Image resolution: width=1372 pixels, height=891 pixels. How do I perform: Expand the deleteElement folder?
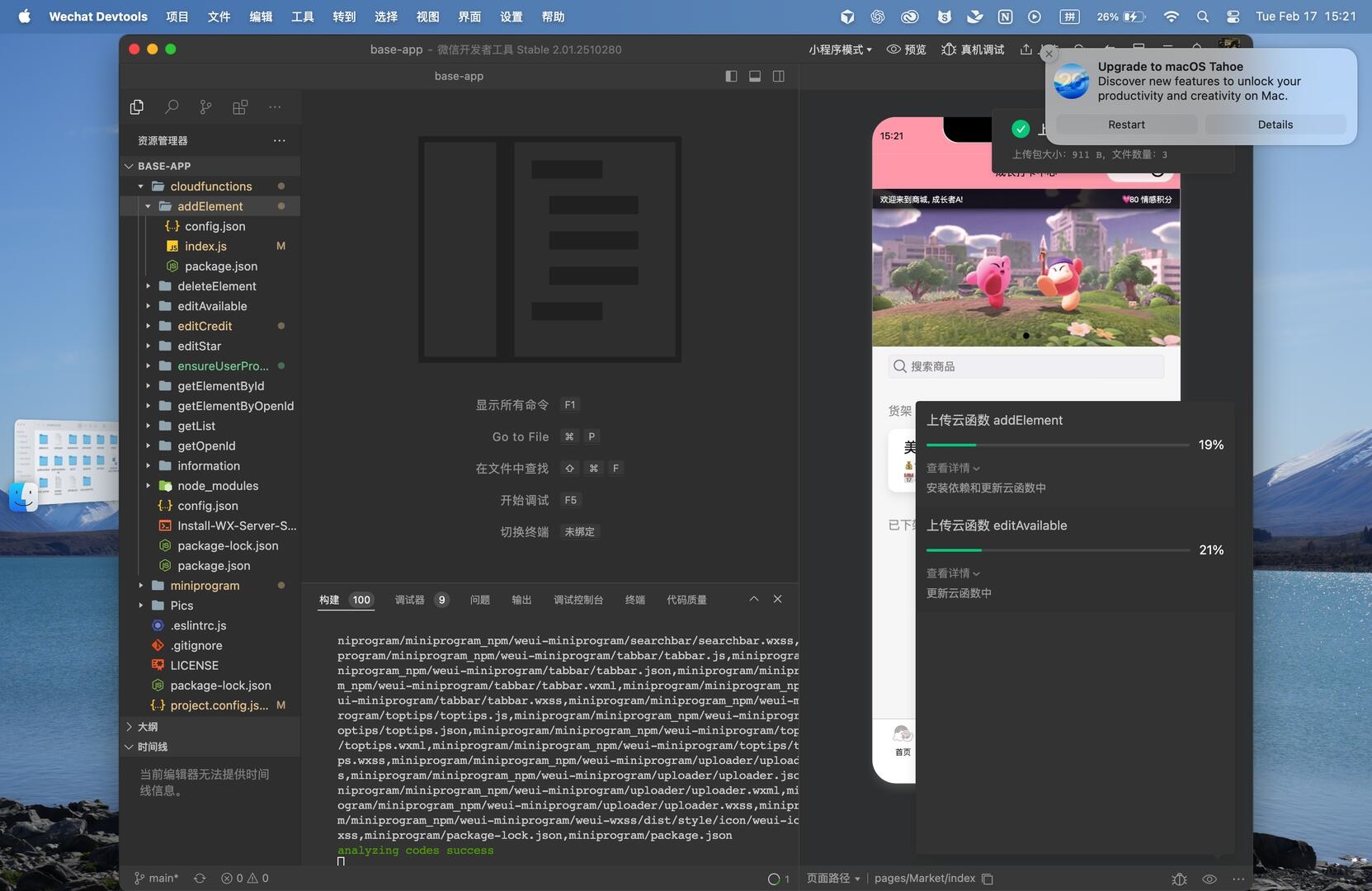click(149, 286)
